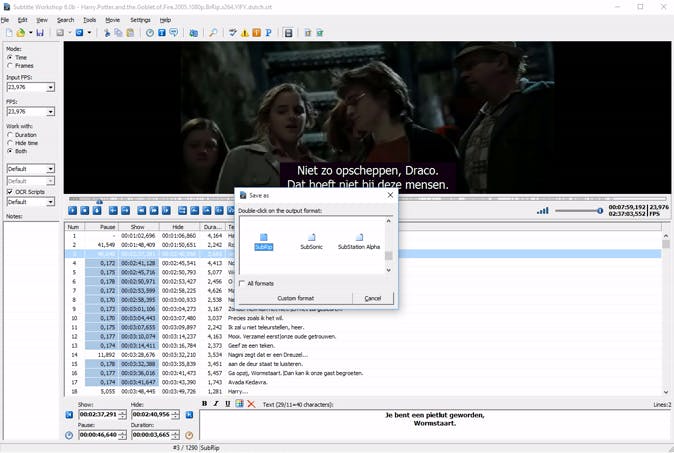Viewport: 674px width, 453px height.
Task: Click the orange information toolbar icon
Action: 257,33
